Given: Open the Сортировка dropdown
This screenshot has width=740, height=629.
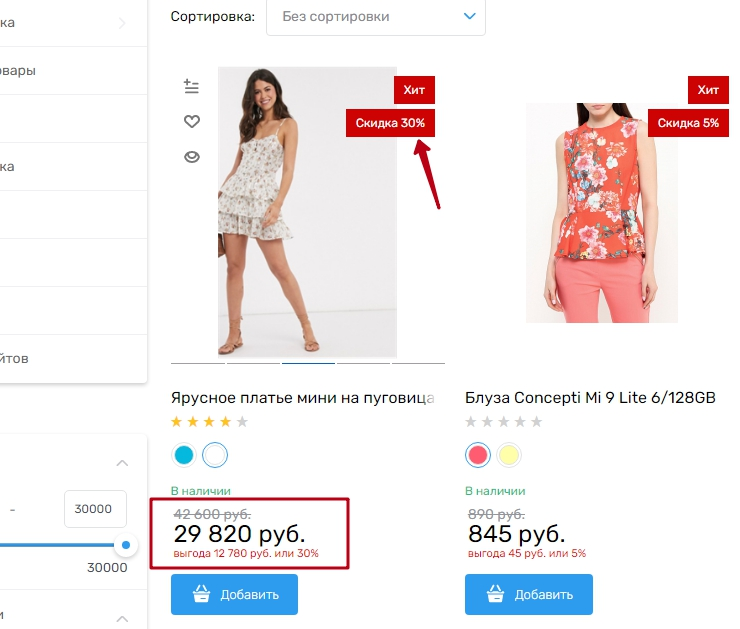Looking at the screenshot, I should [375, 17].
